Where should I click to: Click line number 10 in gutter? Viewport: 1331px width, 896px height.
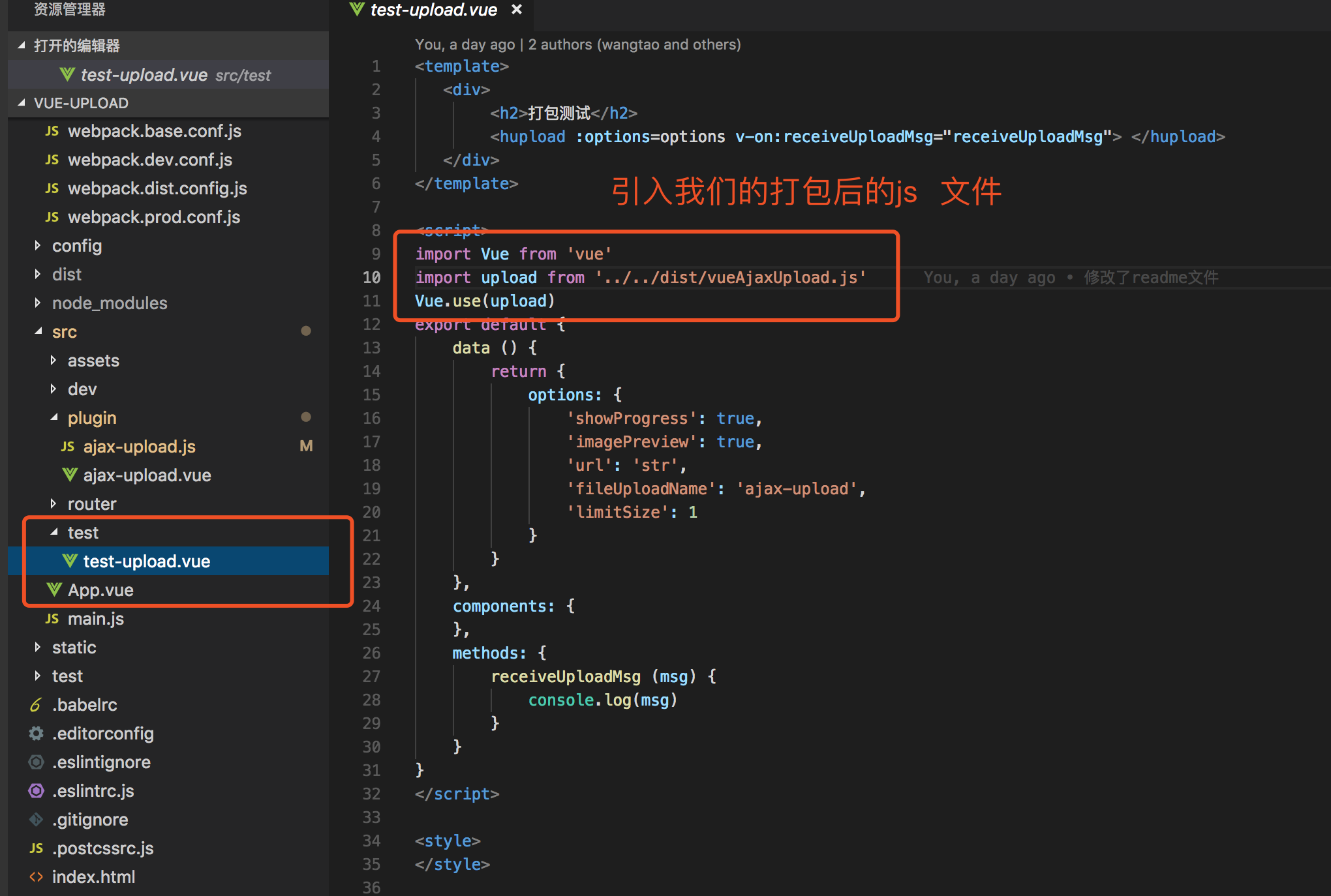(x=371, y=278)
